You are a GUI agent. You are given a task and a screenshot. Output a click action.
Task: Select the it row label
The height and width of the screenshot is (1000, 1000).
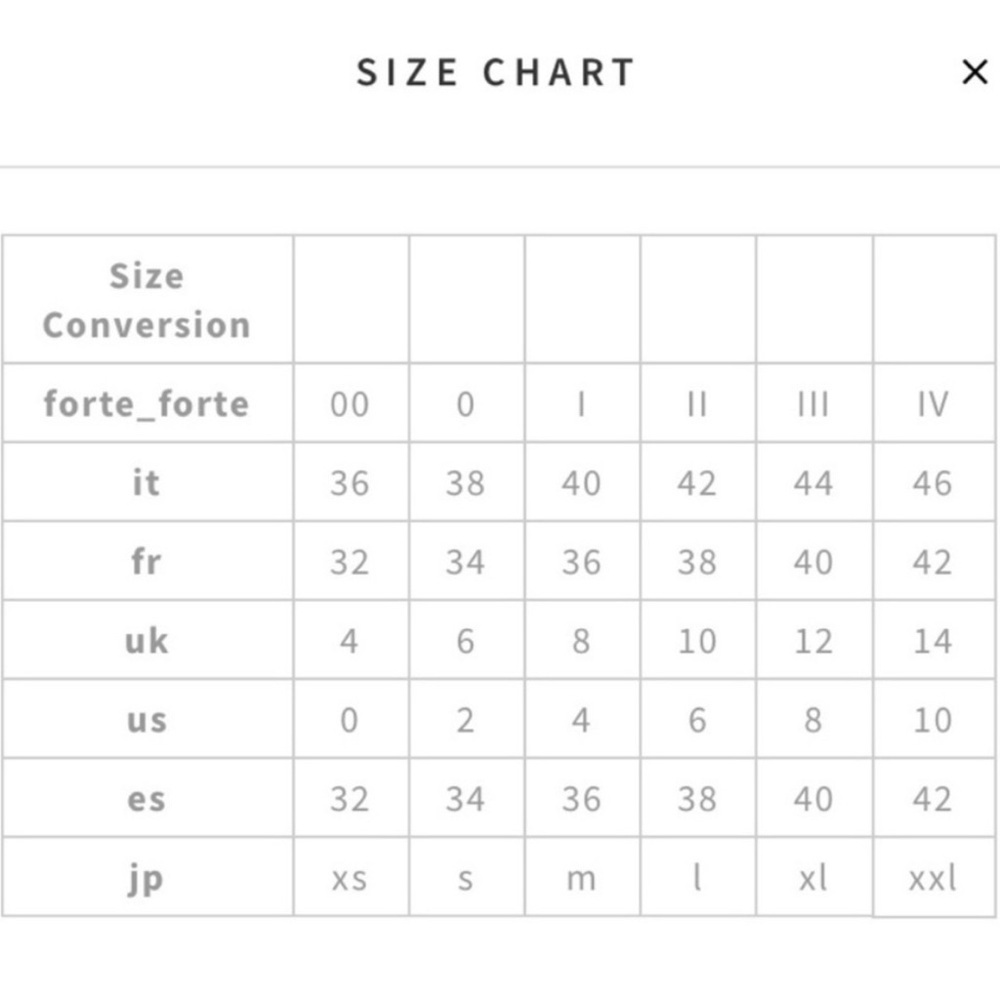(x=146, y=483)
